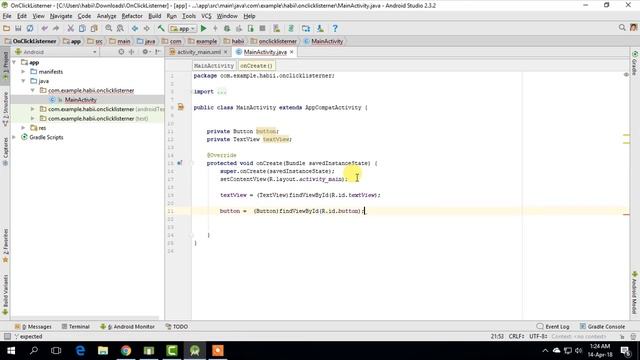Click the Copy icon in toolbar
This screenshot has height=360, width=640.
[x=82, y=29]
